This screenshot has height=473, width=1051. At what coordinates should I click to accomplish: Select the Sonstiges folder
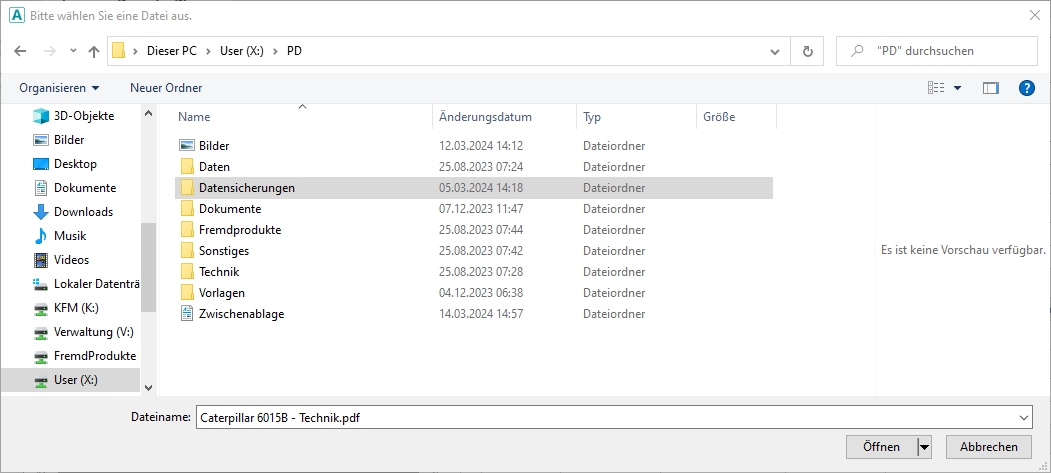point(224,251)
